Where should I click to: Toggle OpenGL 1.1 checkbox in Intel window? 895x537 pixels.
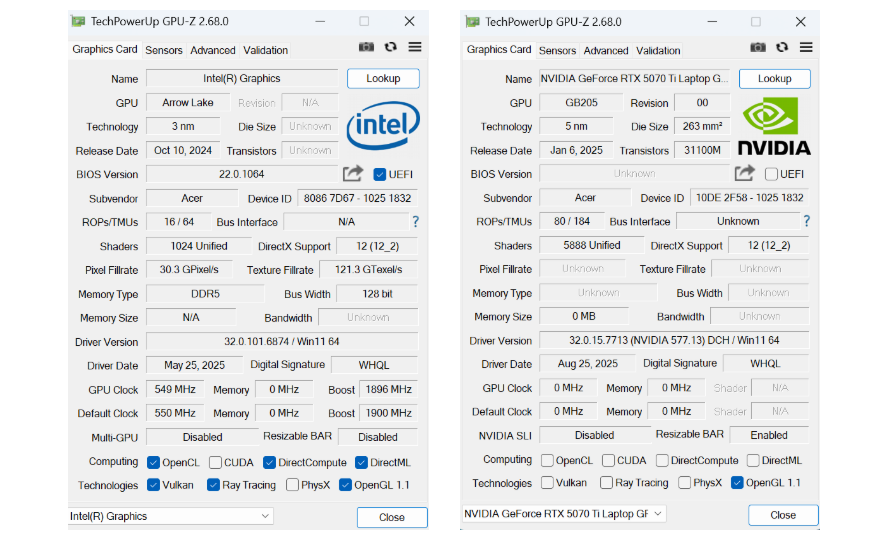coord(345,485)
